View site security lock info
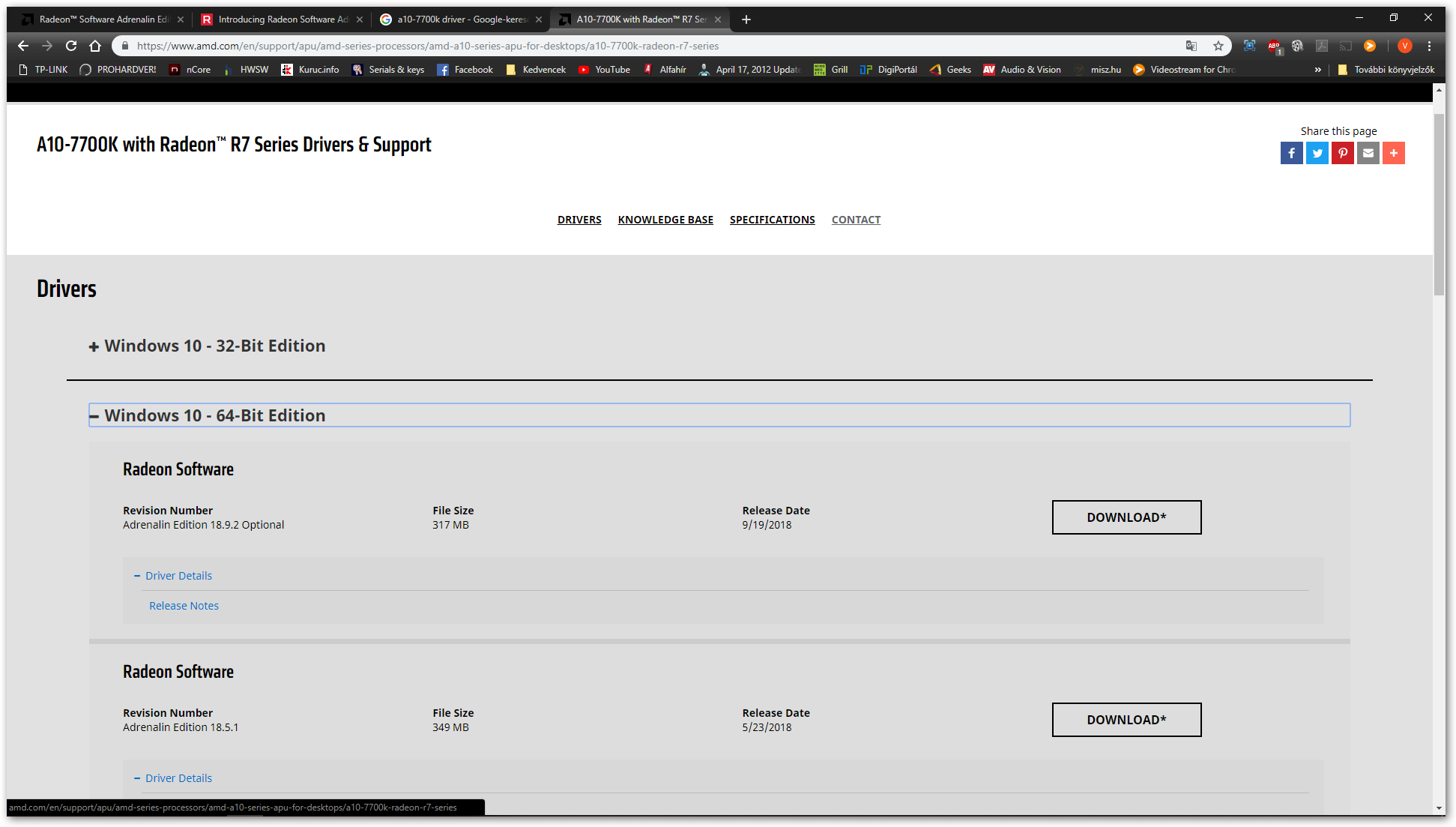Screen dimensions: 1456x827 coord(125,46)
